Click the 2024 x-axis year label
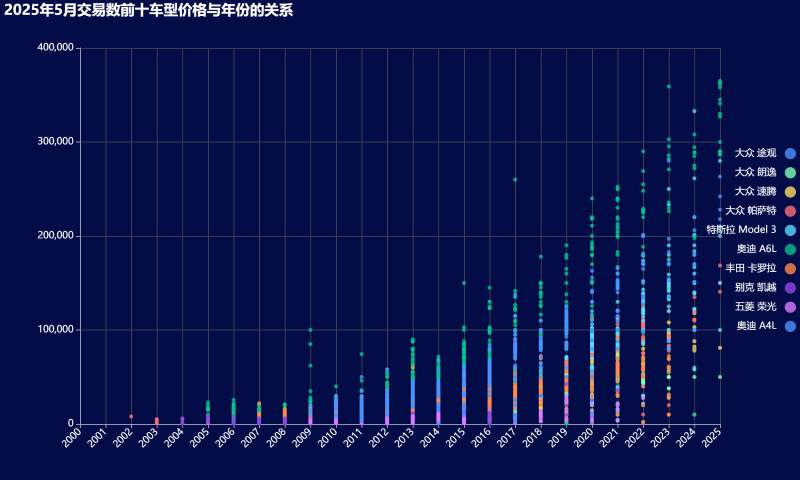 685,437
